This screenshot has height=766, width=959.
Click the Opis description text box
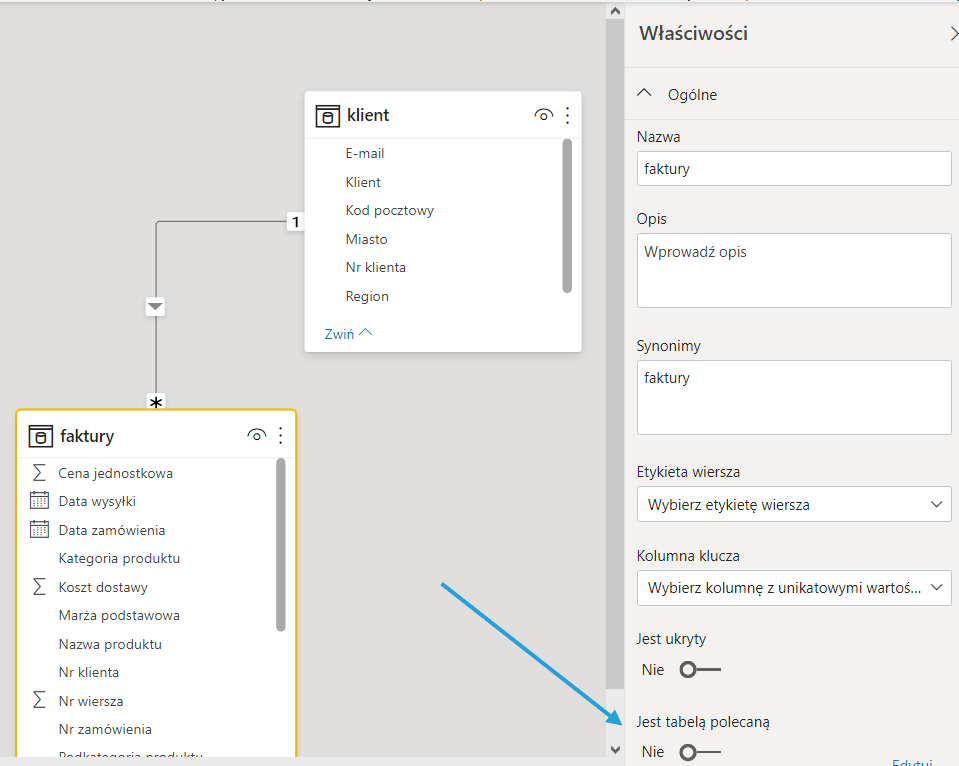(x=793, y=270)
